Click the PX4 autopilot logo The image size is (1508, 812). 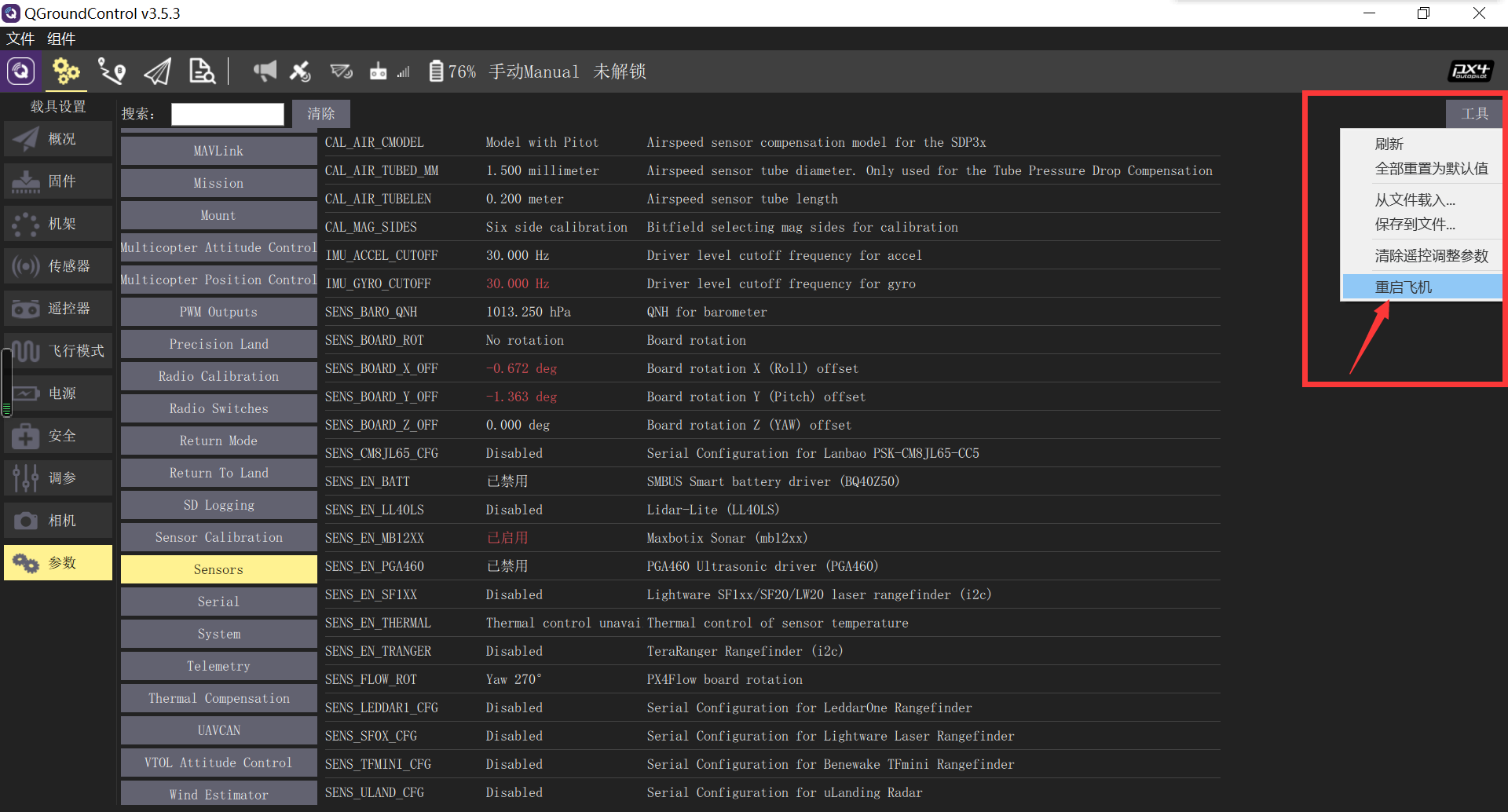click(x=1470, y=71)
